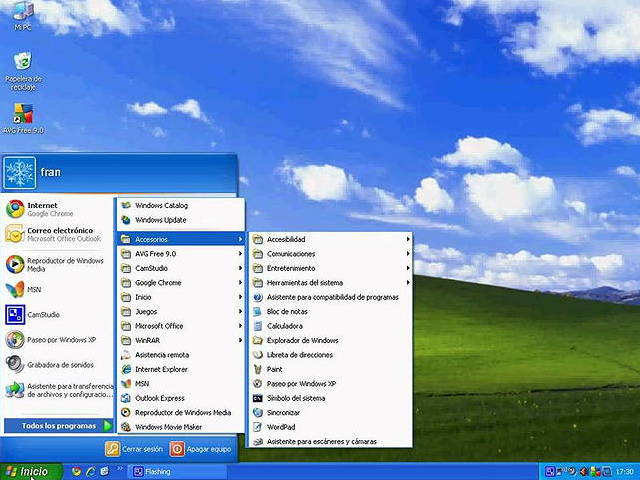Launch Paint from Accesorios
The width and height of the screenshot is (640, 480).
[x=331, y=369]
